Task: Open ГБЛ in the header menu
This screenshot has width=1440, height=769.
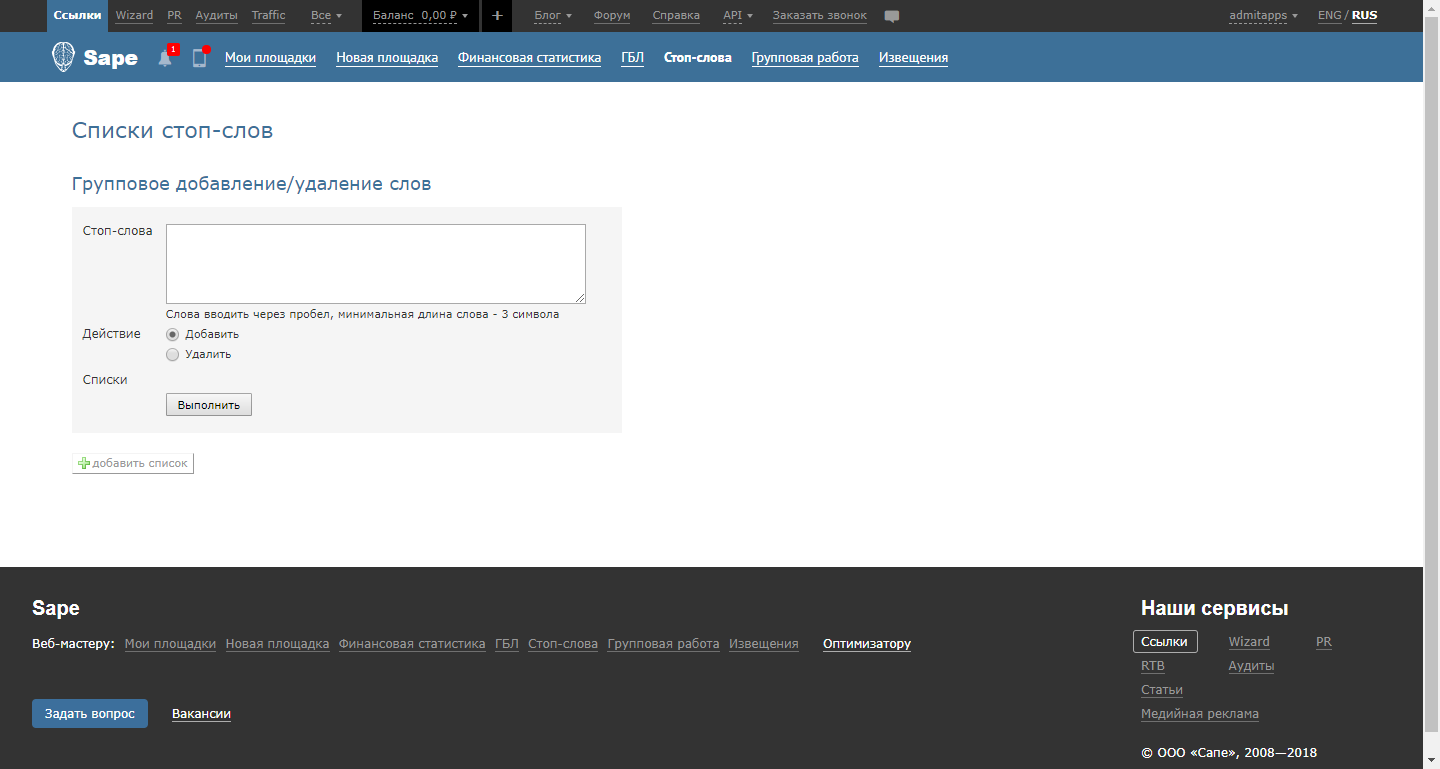Action: click(632, 58)
